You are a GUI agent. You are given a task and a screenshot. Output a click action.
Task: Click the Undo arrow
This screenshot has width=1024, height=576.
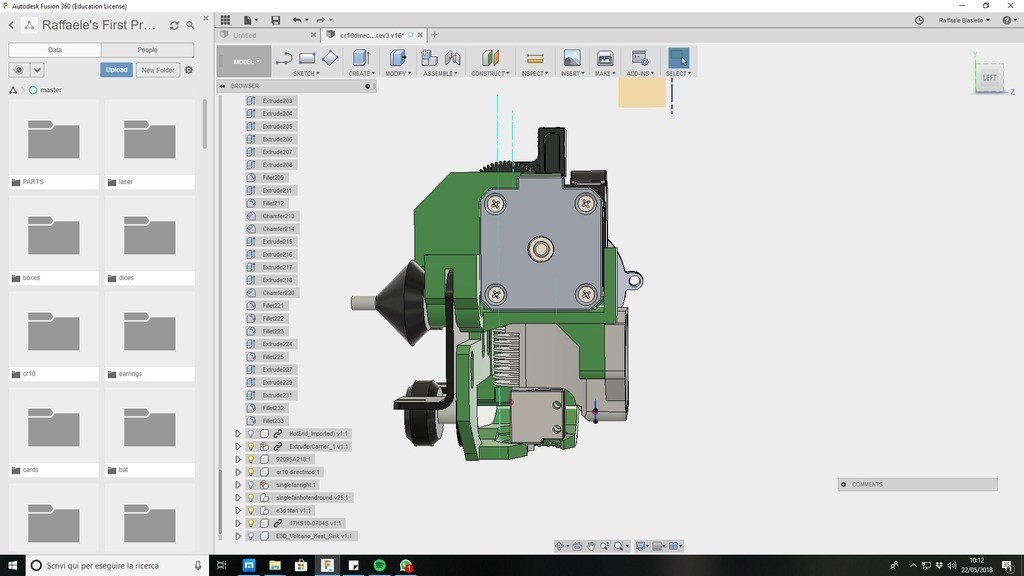click(297, 20)
